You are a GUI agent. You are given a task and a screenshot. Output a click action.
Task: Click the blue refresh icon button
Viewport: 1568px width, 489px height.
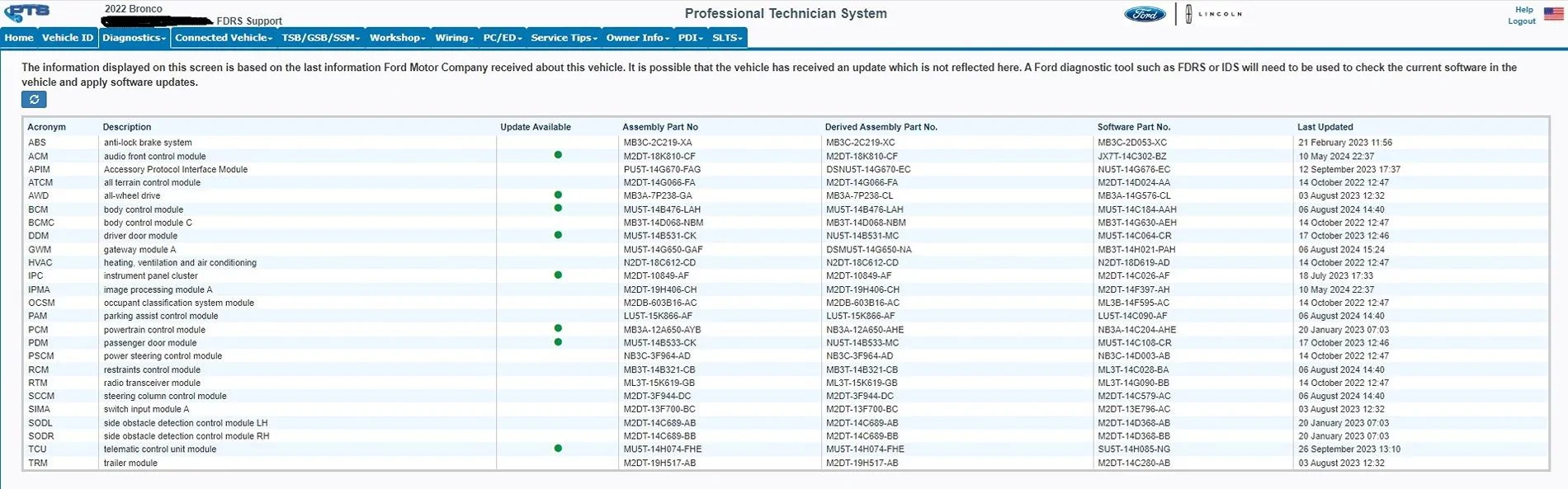point(34,99)
